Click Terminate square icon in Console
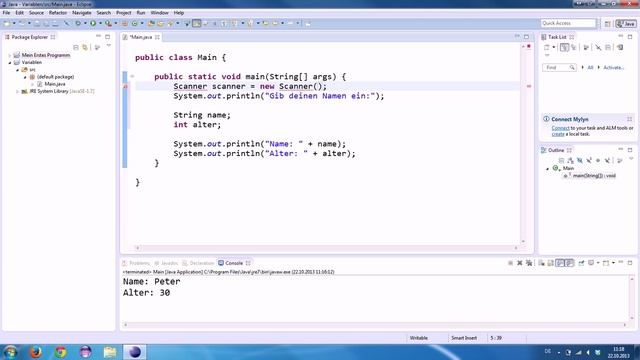640x360 pixels. click(x=510, y=263)
